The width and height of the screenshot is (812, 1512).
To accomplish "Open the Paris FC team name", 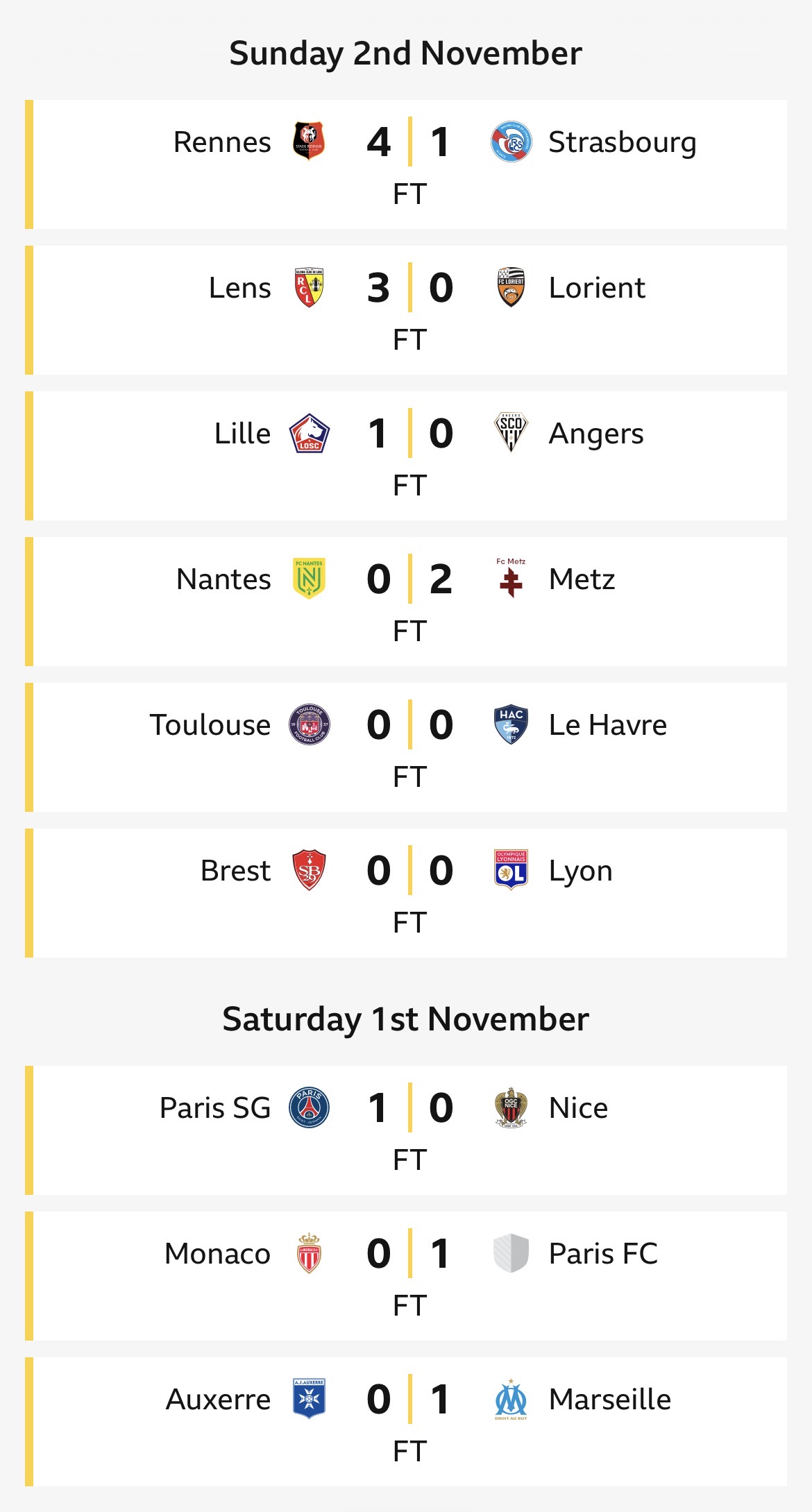I will 603,1253.
